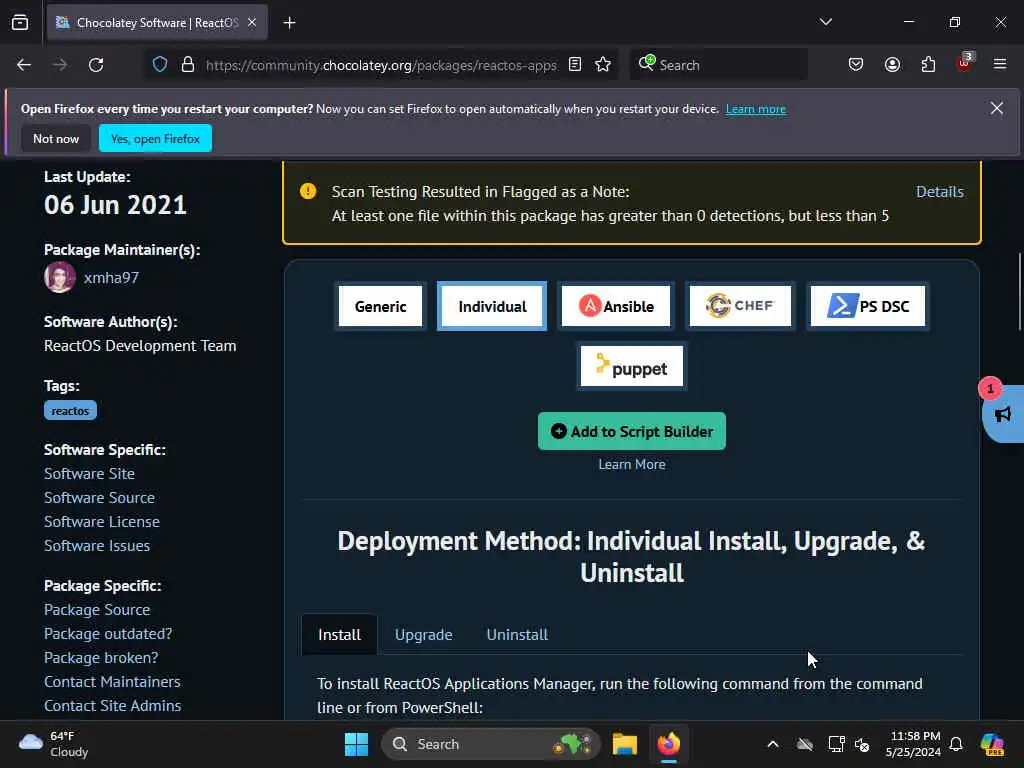Click xmha97 avatar thumbnail
The height and width of the screenshot is (768, 1024).
tap(59, 277)
